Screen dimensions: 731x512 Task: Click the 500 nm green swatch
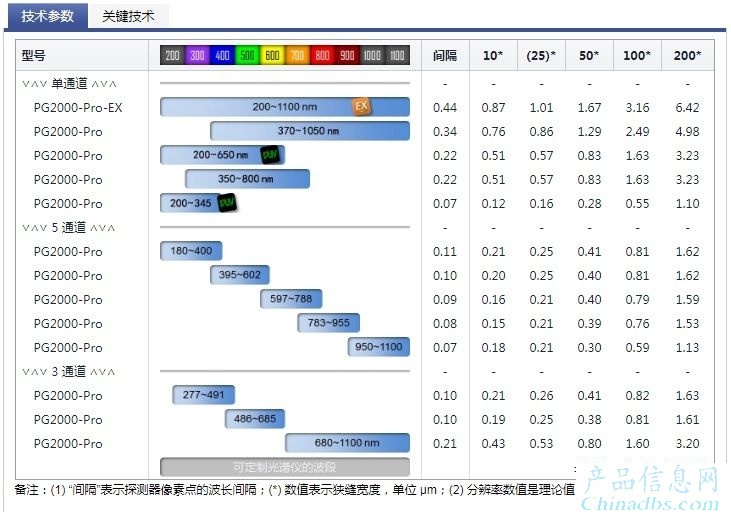pos(247,55)
